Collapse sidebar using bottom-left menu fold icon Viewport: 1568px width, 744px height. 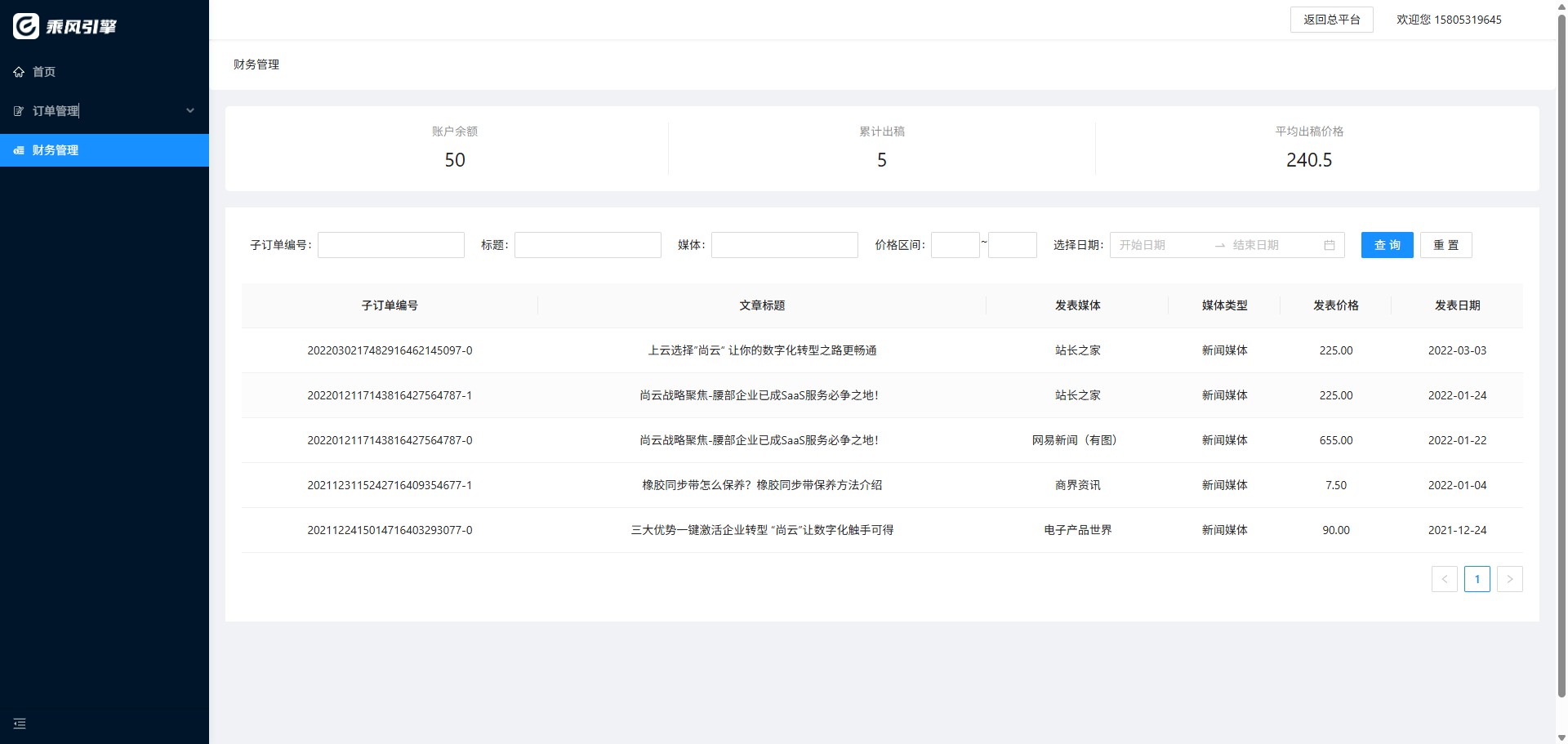pos(20,724)
